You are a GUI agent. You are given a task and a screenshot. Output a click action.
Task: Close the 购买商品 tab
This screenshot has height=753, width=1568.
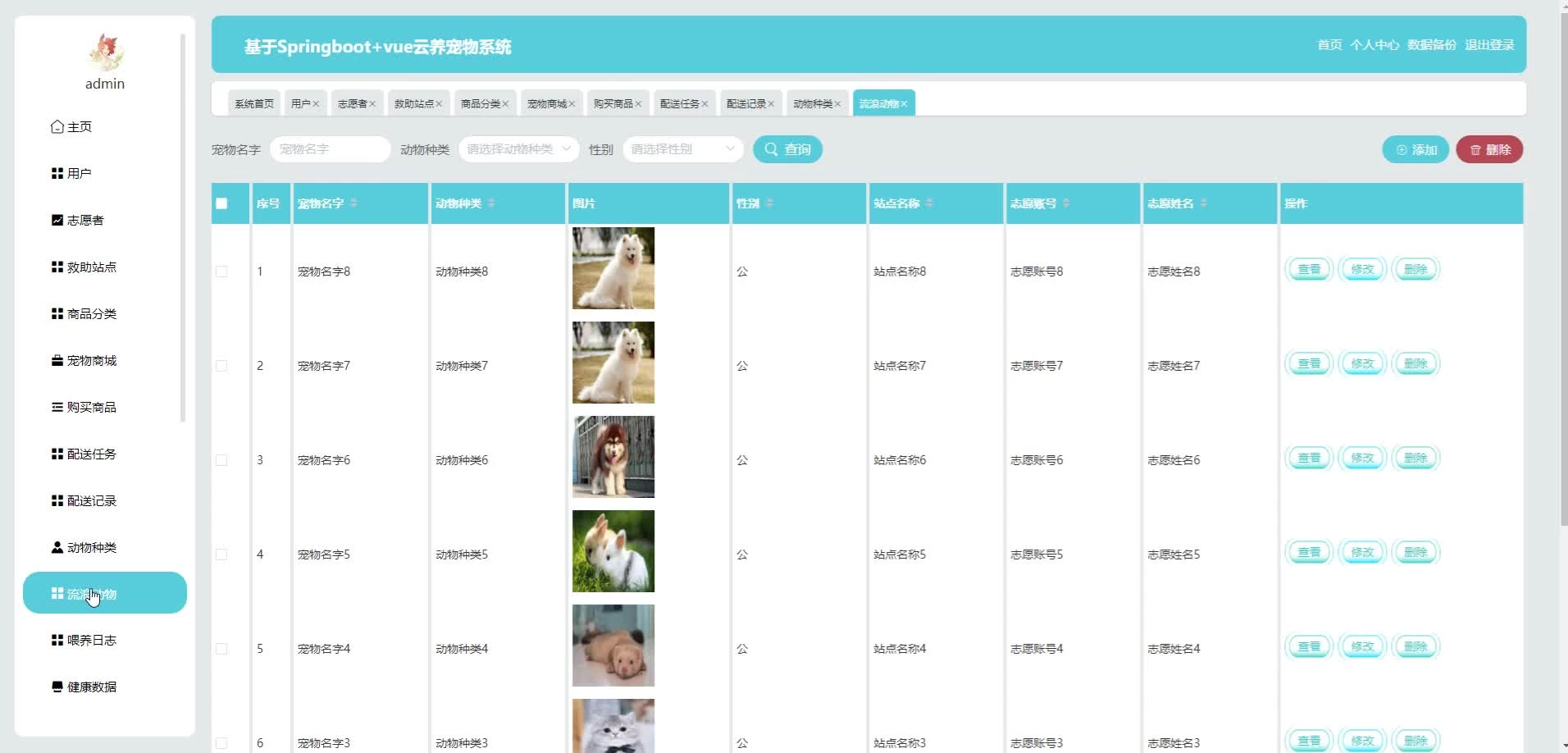click(x=638, y=104)
